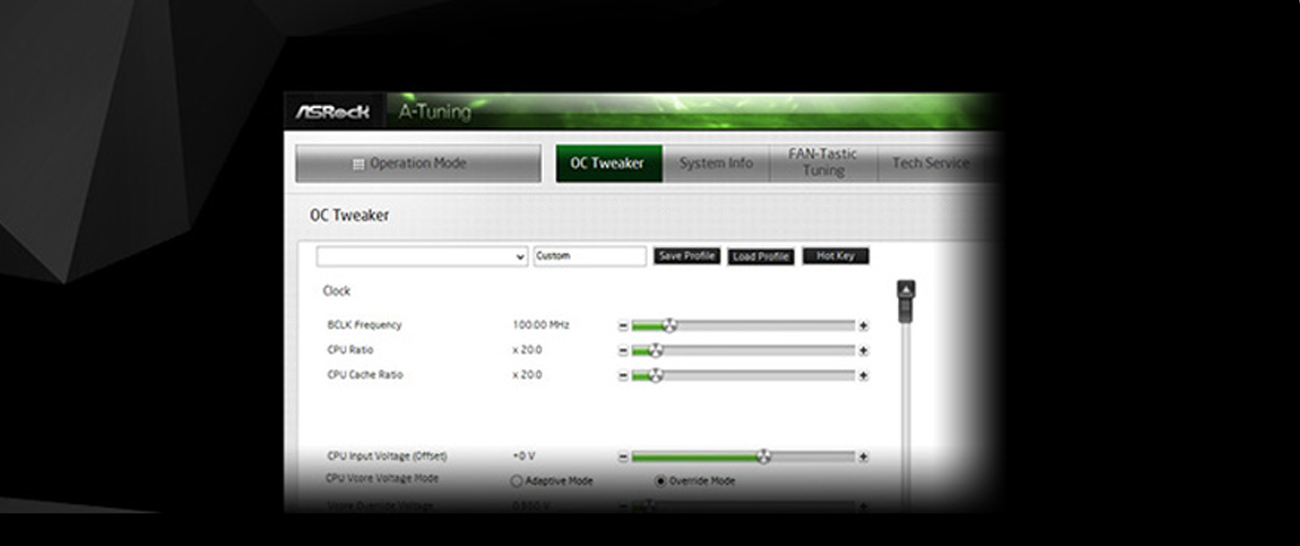Click the Hot Key button
Screen dimensions: 1300x546
point(835,256)
